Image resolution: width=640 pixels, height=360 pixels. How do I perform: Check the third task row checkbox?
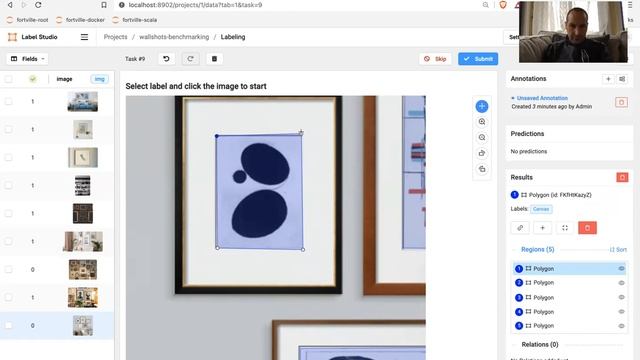(8, 158)
